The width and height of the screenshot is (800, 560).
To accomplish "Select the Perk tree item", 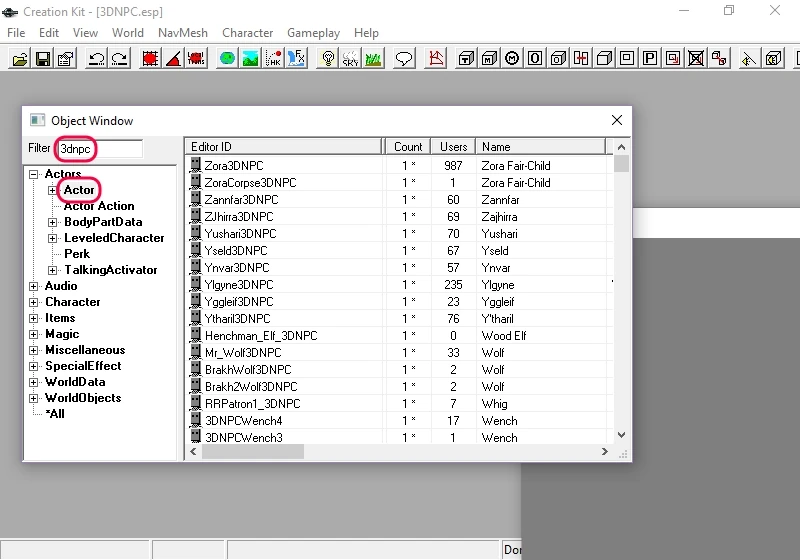I will tap(77, 254).
